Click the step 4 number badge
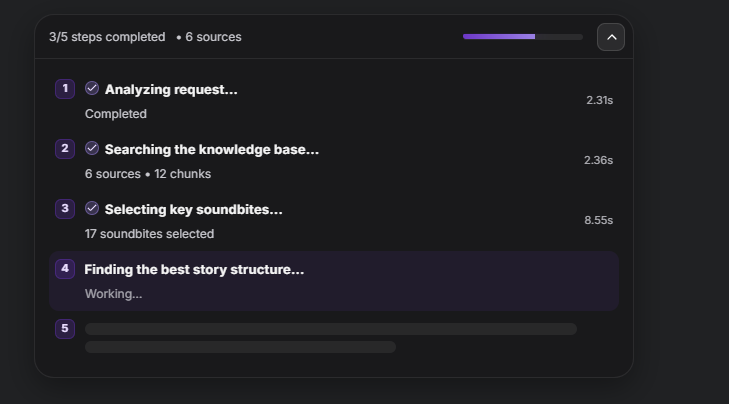729x404 pixels. (65, 269)
